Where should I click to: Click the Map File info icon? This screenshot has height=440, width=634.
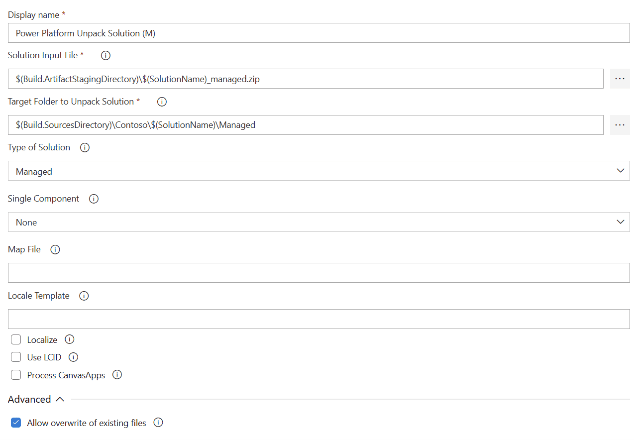(x=56, y=248)
